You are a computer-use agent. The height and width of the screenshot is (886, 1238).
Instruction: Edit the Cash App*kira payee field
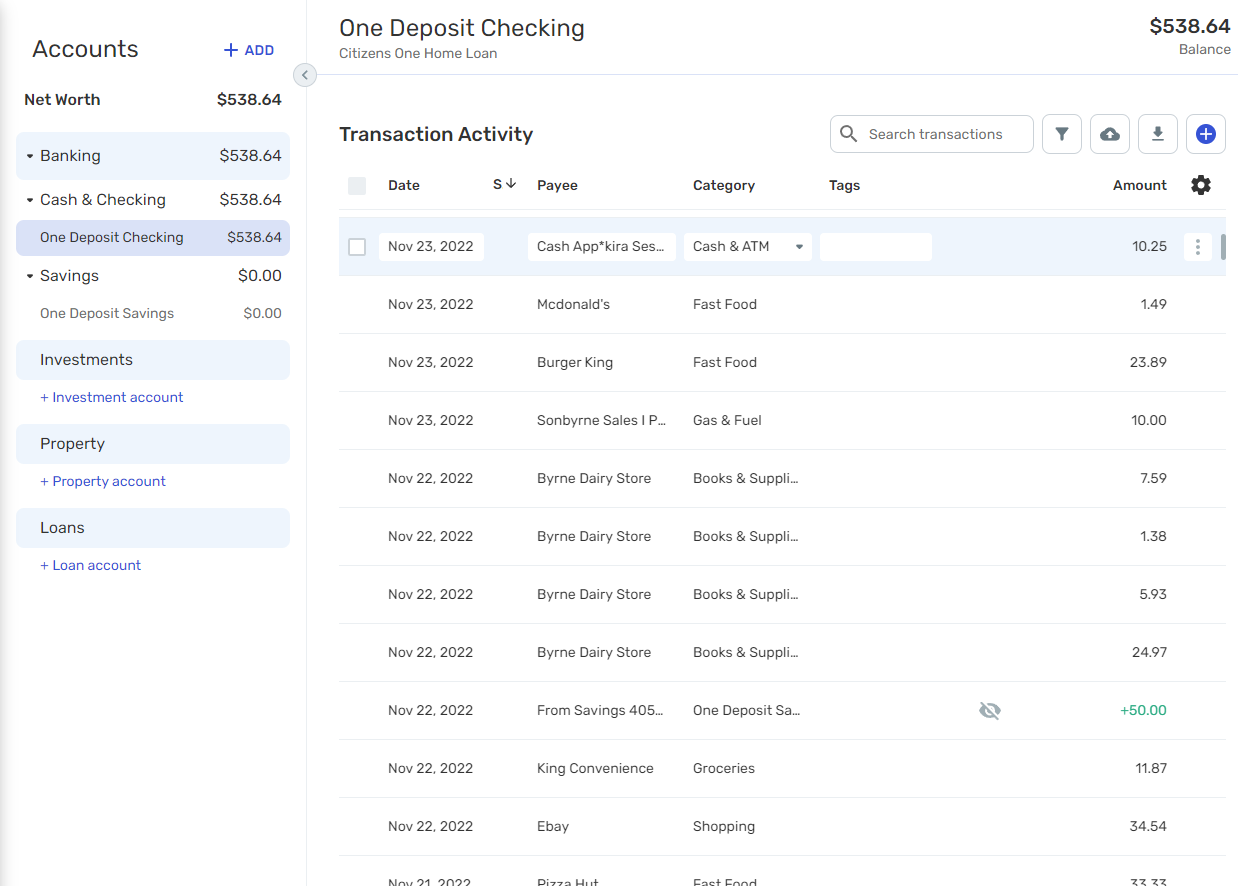(602, 247)
